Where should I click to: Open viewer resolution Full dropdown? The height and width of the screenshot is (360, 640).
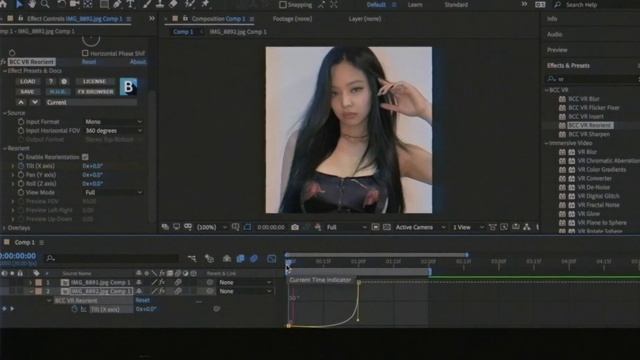tap(346, 227)
